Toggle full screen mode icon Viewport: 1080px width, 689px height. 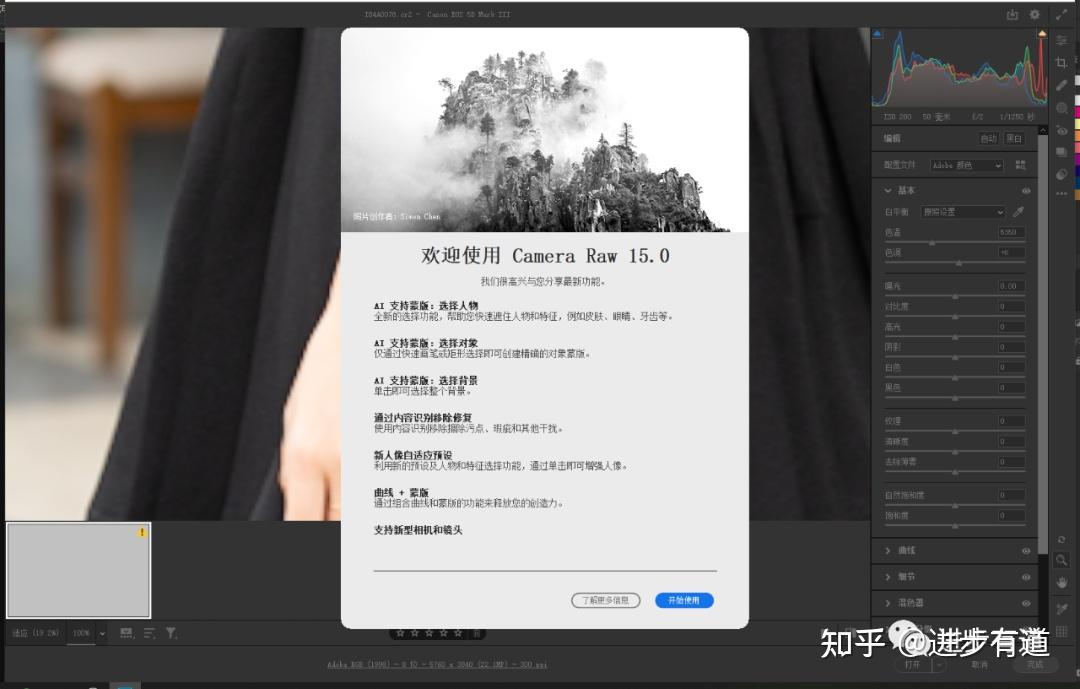pos(1061,14)
